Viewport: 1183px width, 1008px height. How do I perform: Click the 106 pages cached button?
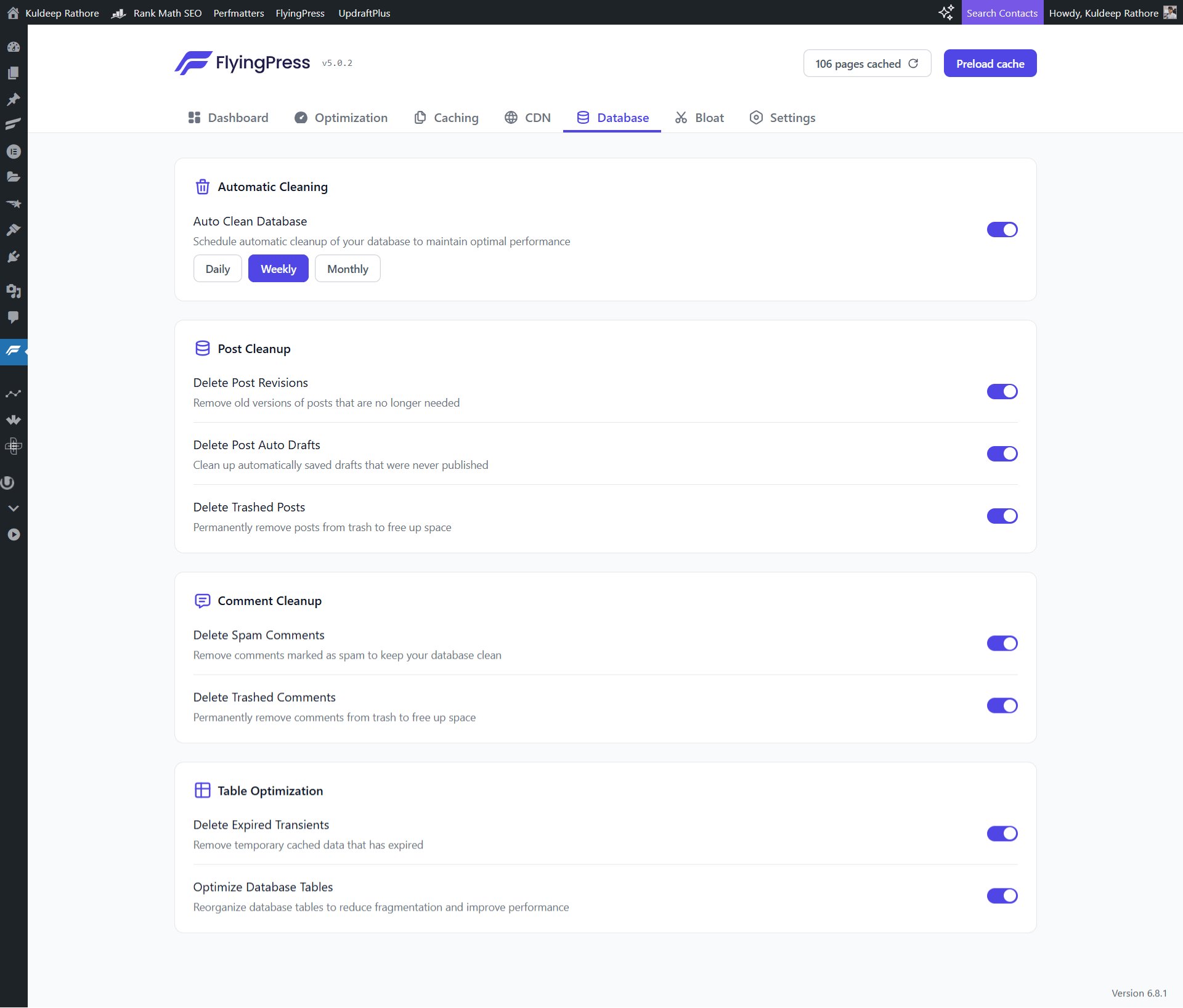pos(867,63)
